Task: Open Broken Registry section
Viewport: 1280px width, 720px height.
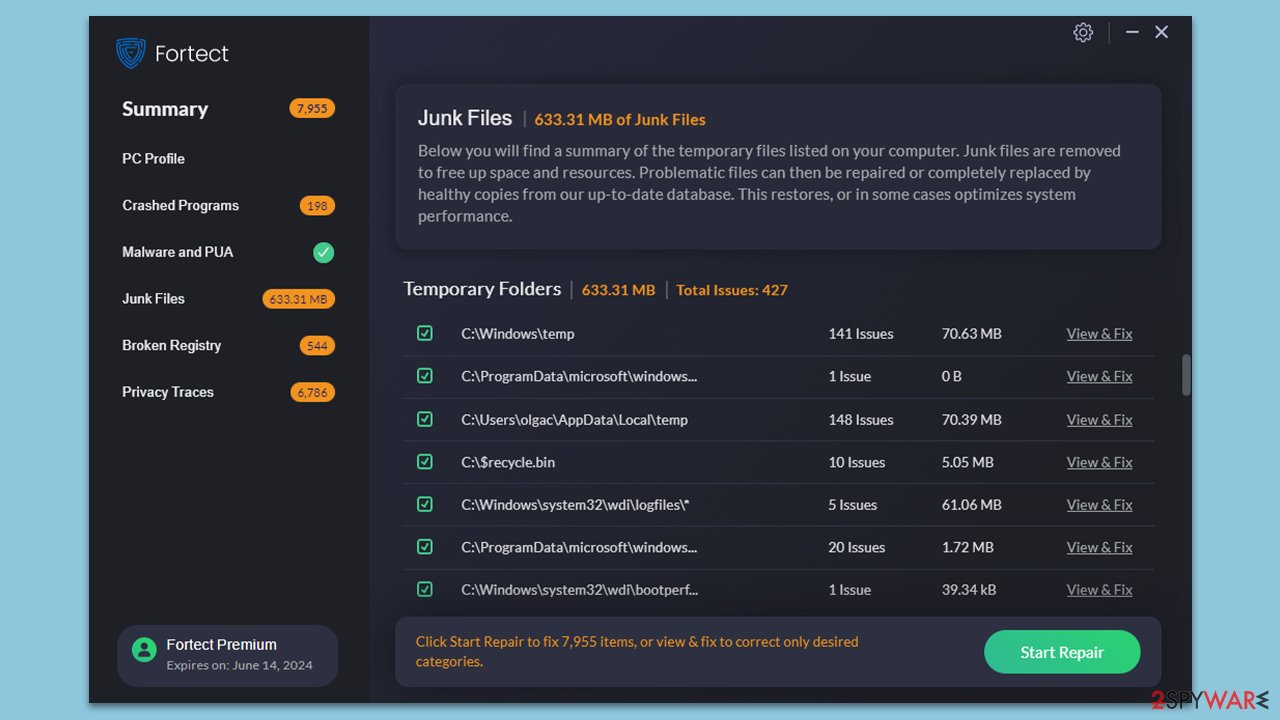Action: 171,345
